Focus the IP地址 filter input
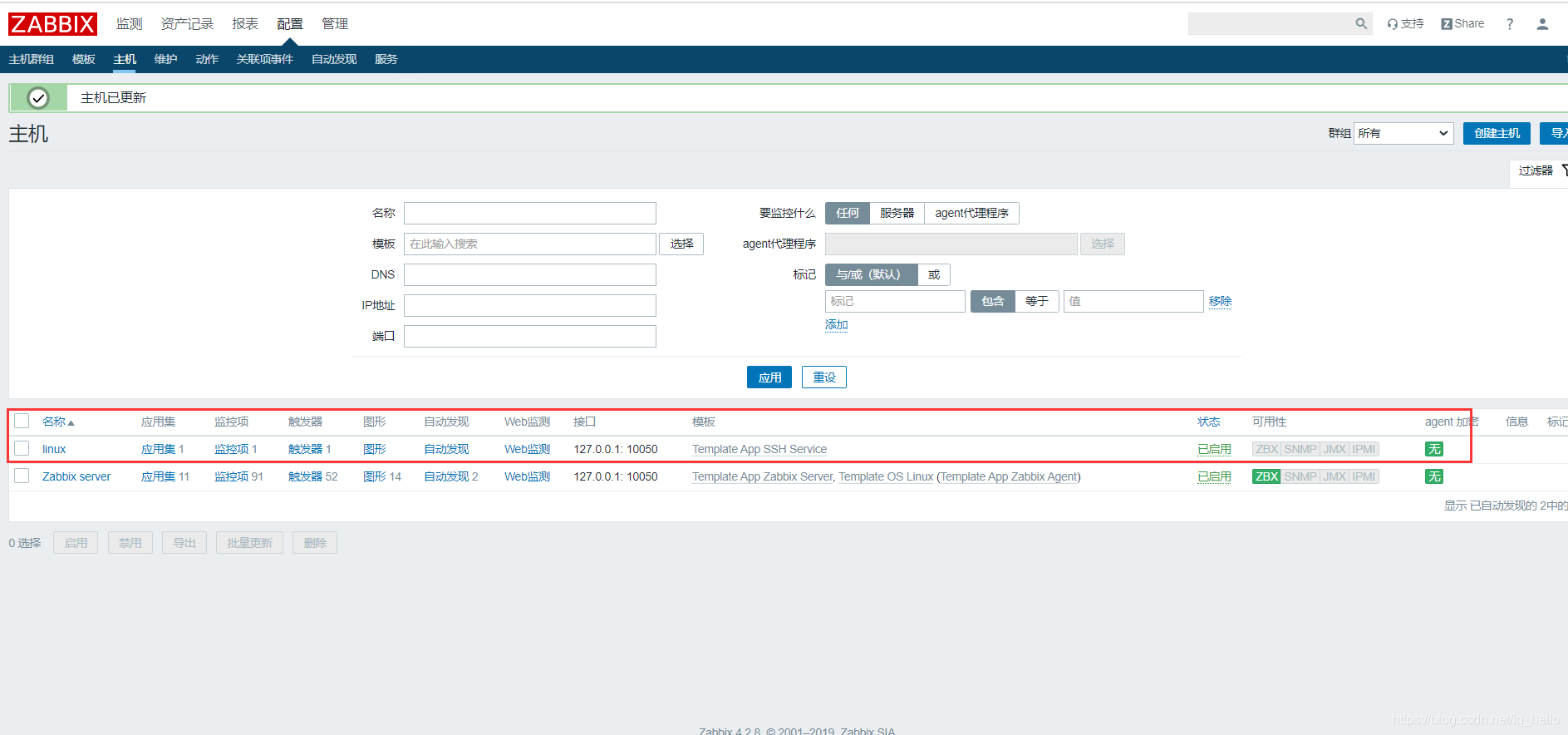 click(x=530, y=305)
